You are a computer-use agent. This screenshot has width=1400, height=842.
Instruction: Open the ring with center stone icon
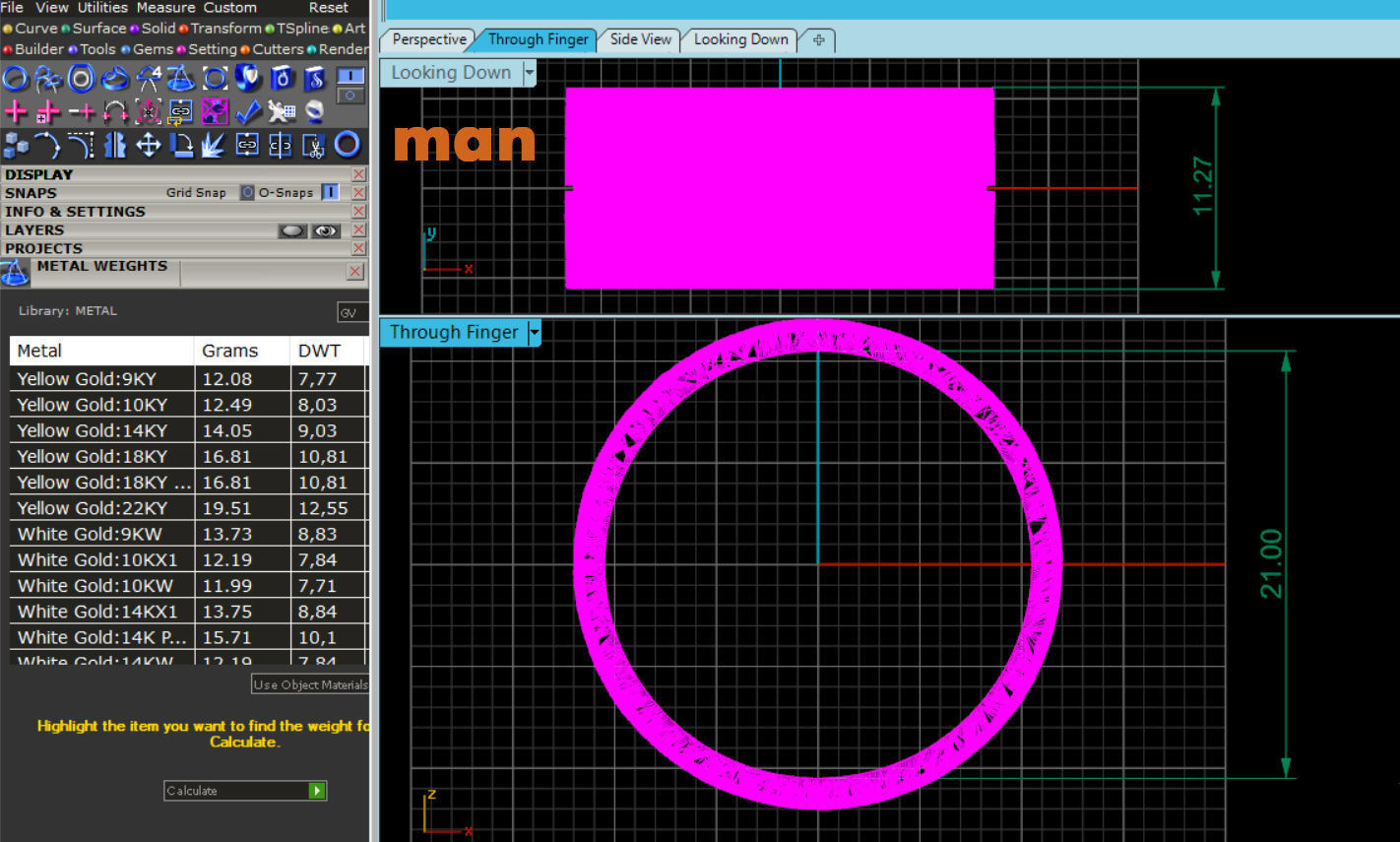coord(82,79)
